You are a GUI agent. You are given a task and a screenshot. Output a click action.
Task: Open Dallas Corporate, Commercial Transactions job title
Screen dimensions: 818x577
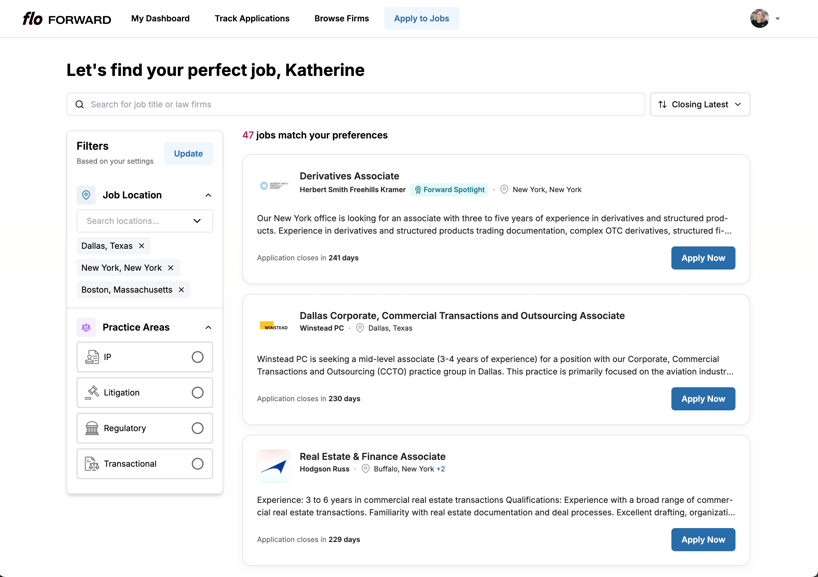pyautogui.click(x=462, y=316)
